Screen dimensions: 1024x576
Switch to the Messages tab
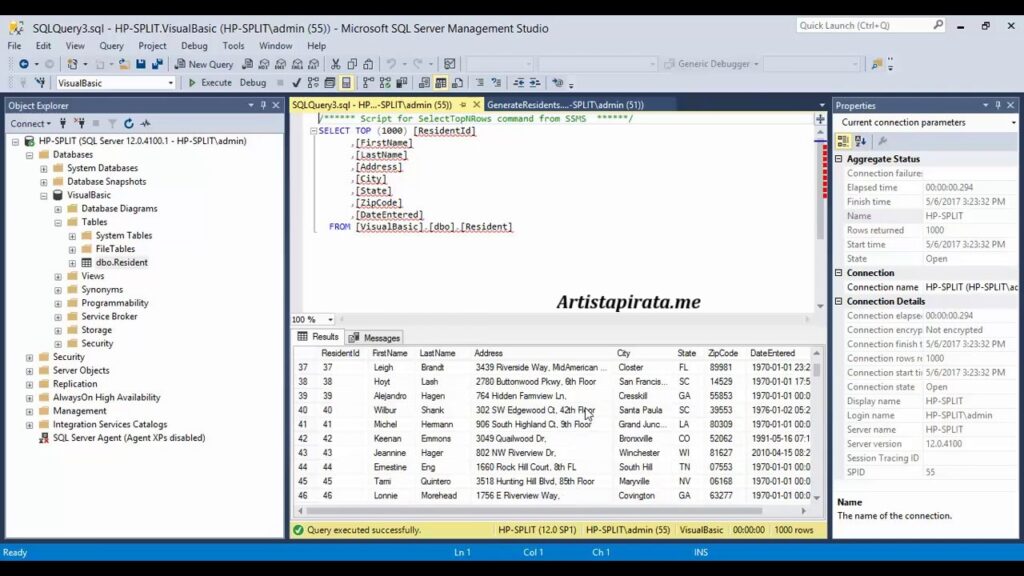(374, 338)
